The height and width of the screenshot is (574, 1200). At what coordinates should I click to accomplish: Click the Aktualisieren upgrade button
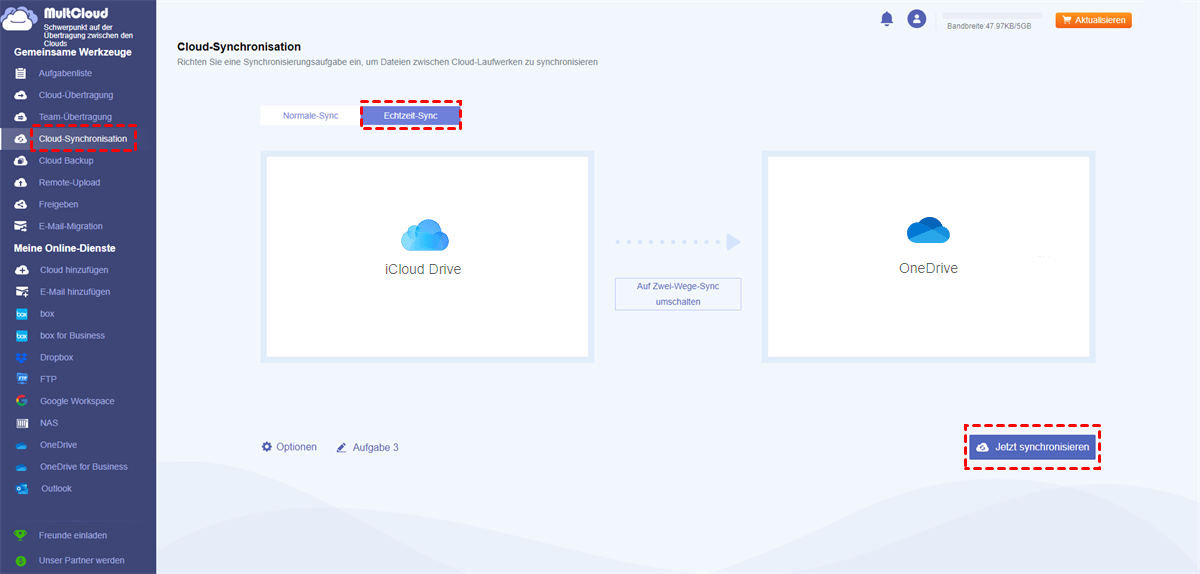pos(1093,20)
